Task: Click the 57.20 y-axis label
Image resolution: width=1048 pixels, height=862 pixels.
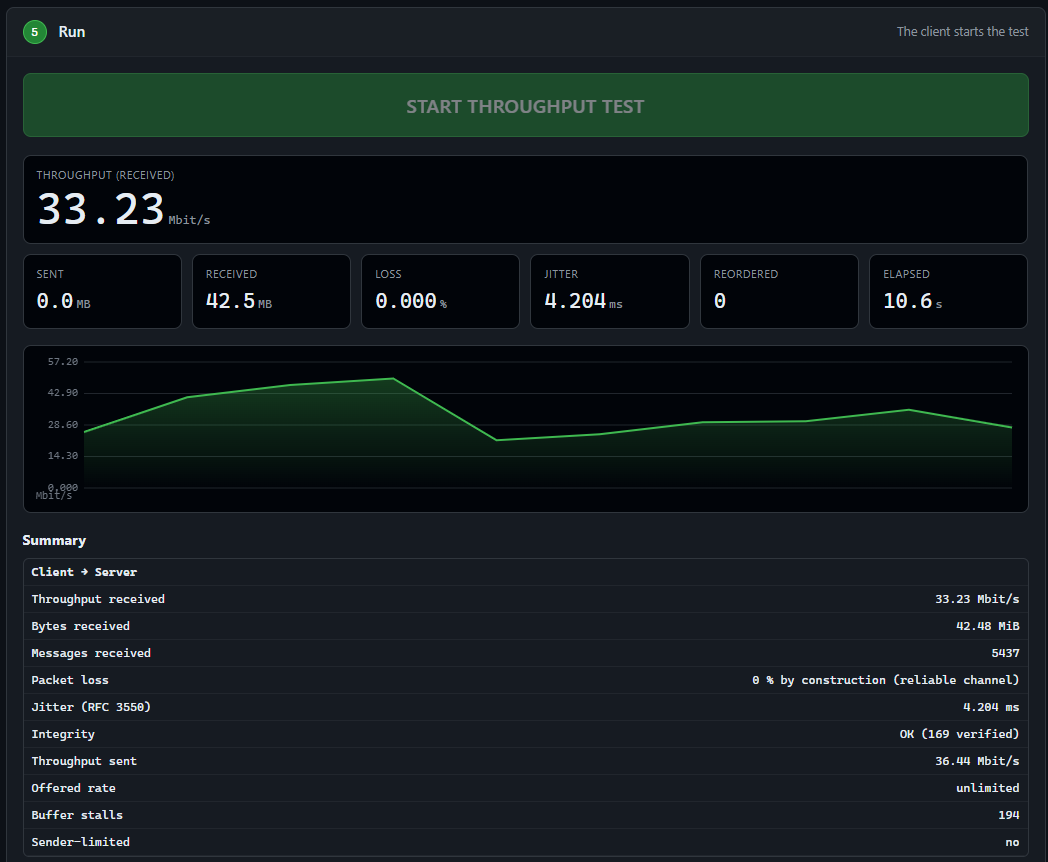Action: point(63,362)
